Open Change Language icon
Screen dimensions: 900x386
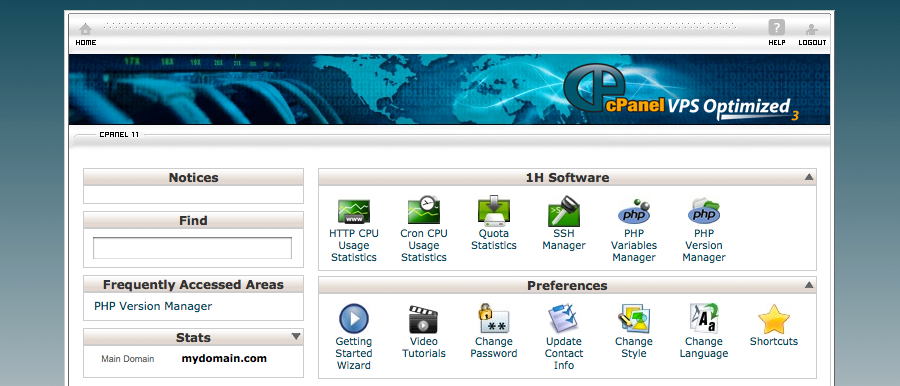[704, 319]
